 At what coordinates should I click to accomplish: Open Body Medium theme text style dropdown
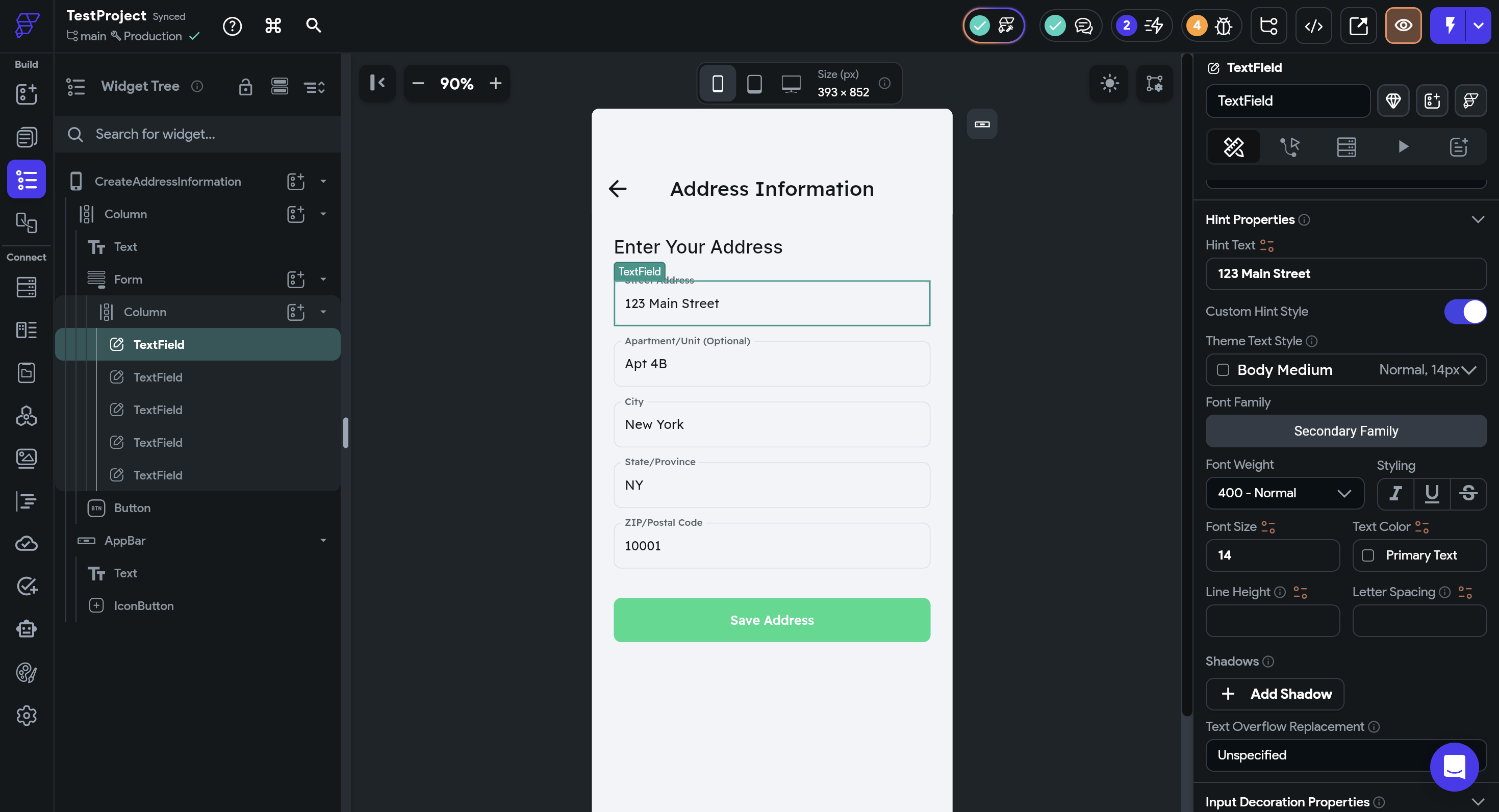(1345, 370)
